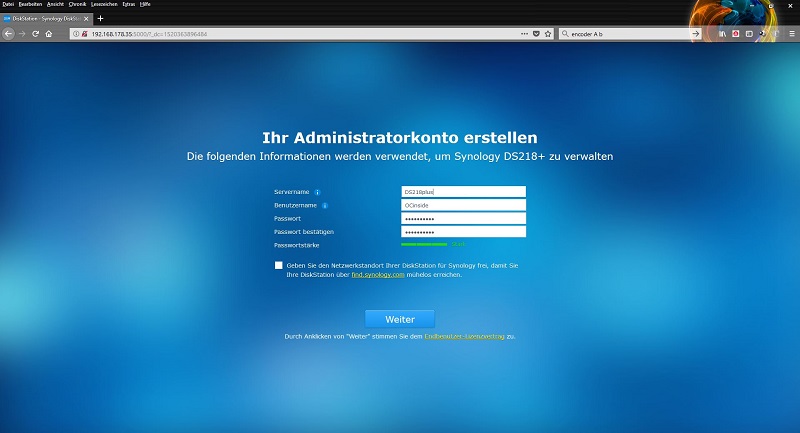Viewport: 800px width, 433px height.
Task: Go back to the previous page
Action: [8, 34]
